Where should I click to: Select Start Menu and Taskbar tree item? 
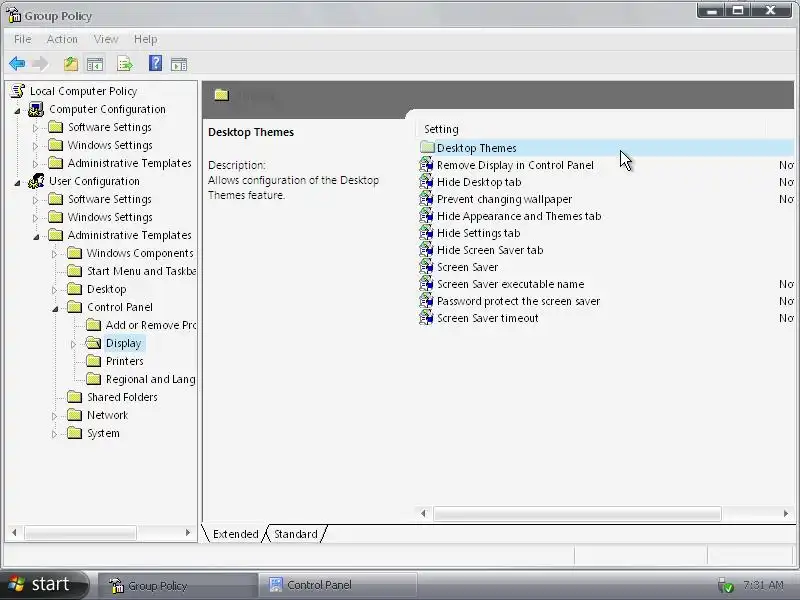pos(141,271)
